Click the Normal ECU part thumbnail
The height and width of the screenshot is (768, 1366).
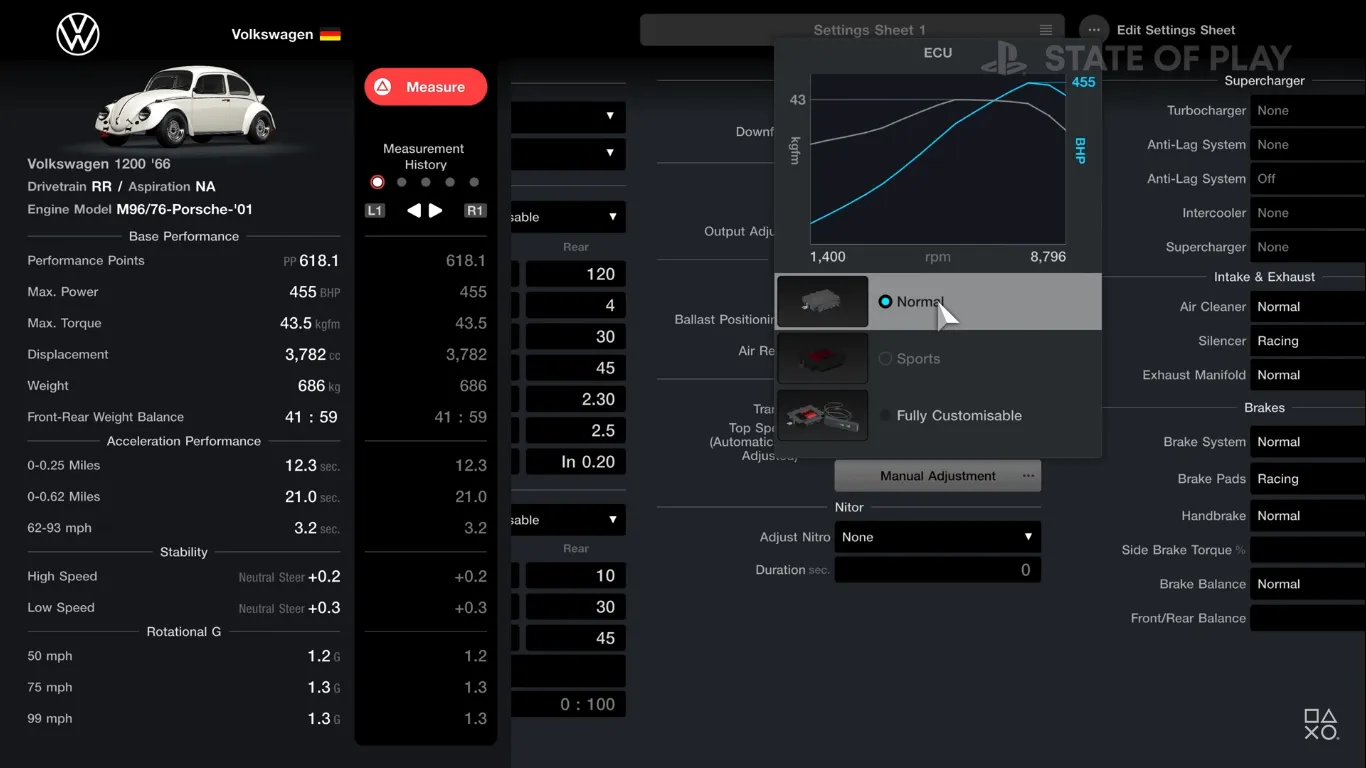(x=822, y=302)
